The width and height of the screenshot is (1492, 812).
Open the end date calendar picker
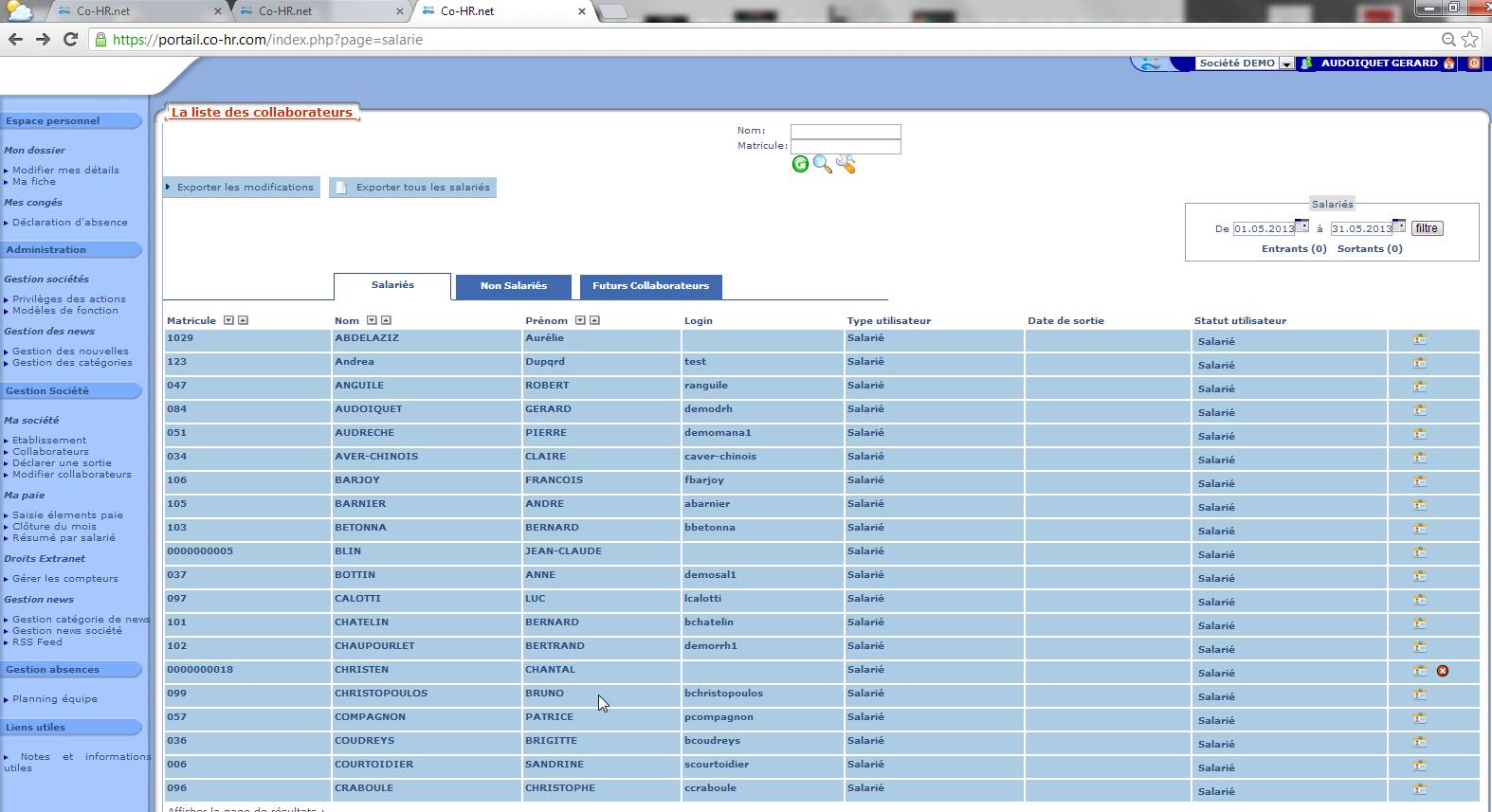coord(1399,226)
